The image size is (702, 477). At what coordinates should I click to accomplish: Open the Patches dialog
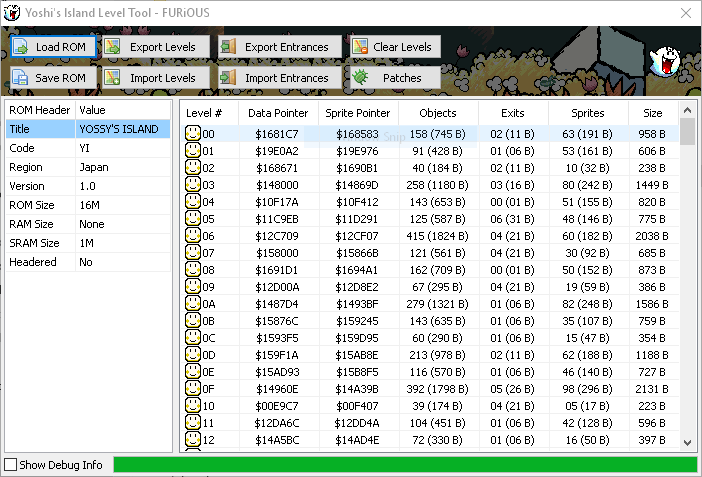click(396, 78)
